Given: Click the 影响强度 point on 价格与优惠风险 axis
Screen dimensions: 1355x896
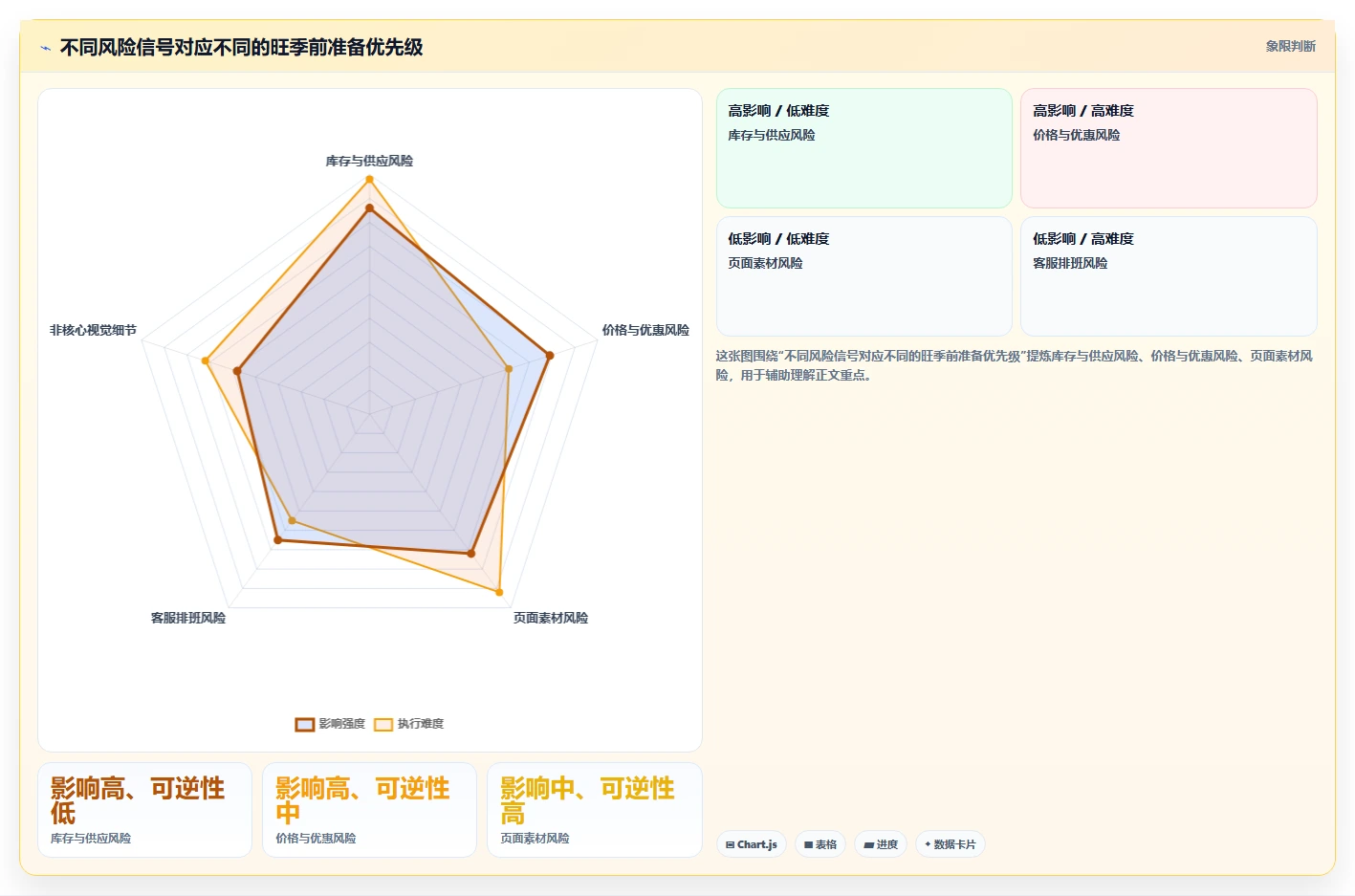Looking at the screenshot, I should tap(549, 356).
